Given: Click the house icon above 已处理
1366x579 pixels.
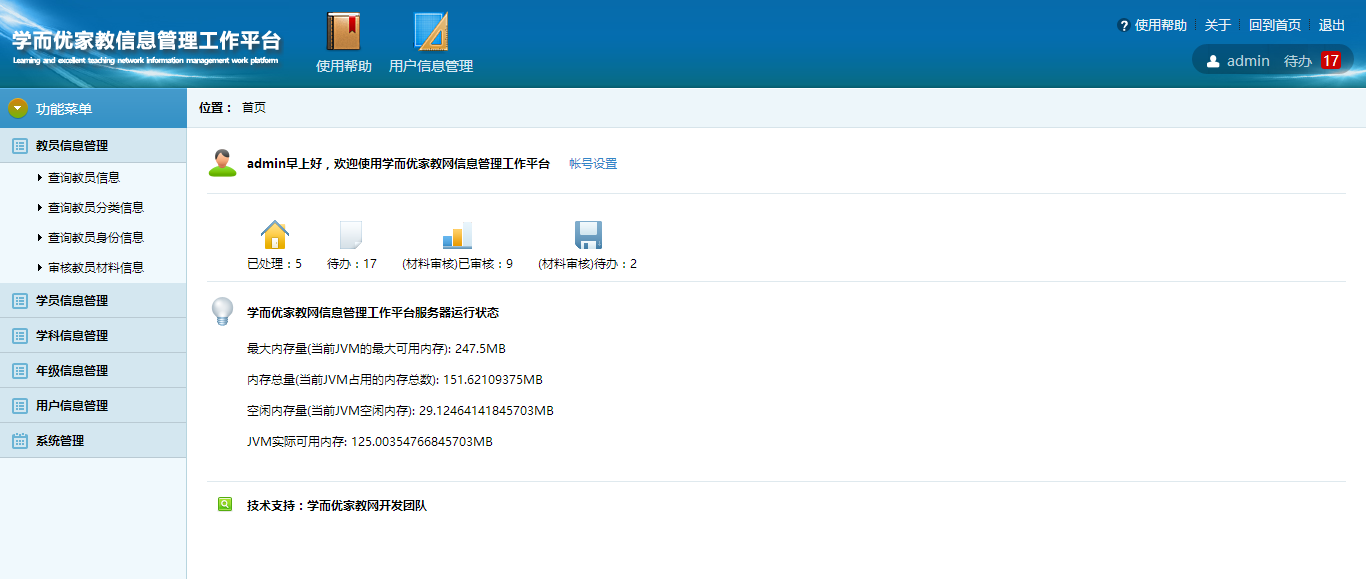Looking at the screenshot, I should click(275, 235).
